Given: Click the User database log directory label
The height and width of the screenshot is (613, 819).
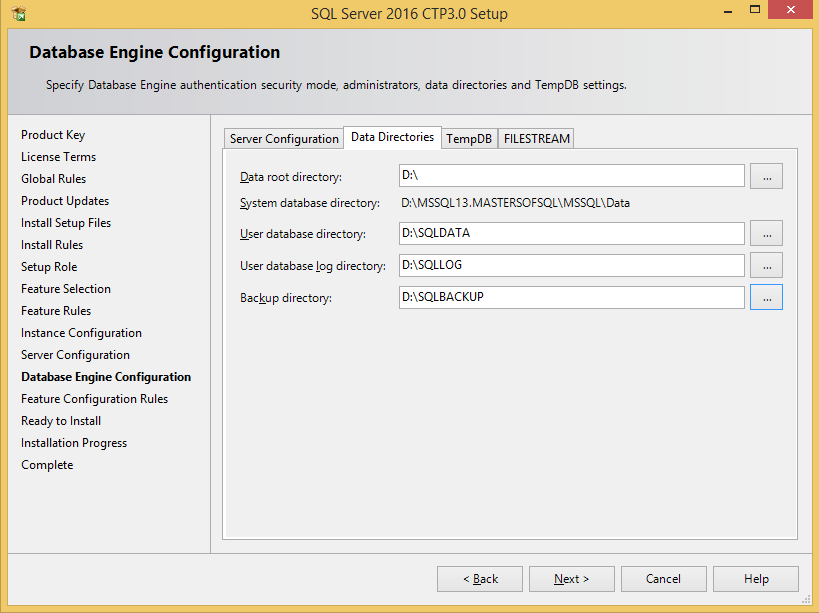Looking at the screenshot, I should 313,266.
